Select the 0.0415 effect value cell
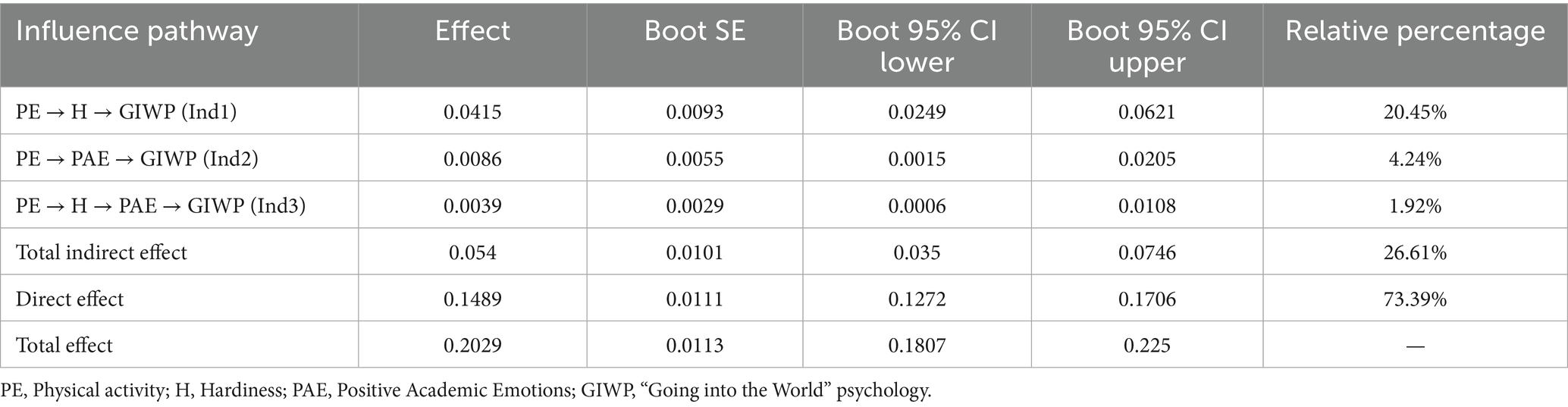The height and width of the screenshot is (407, 1568). [472, 112]
